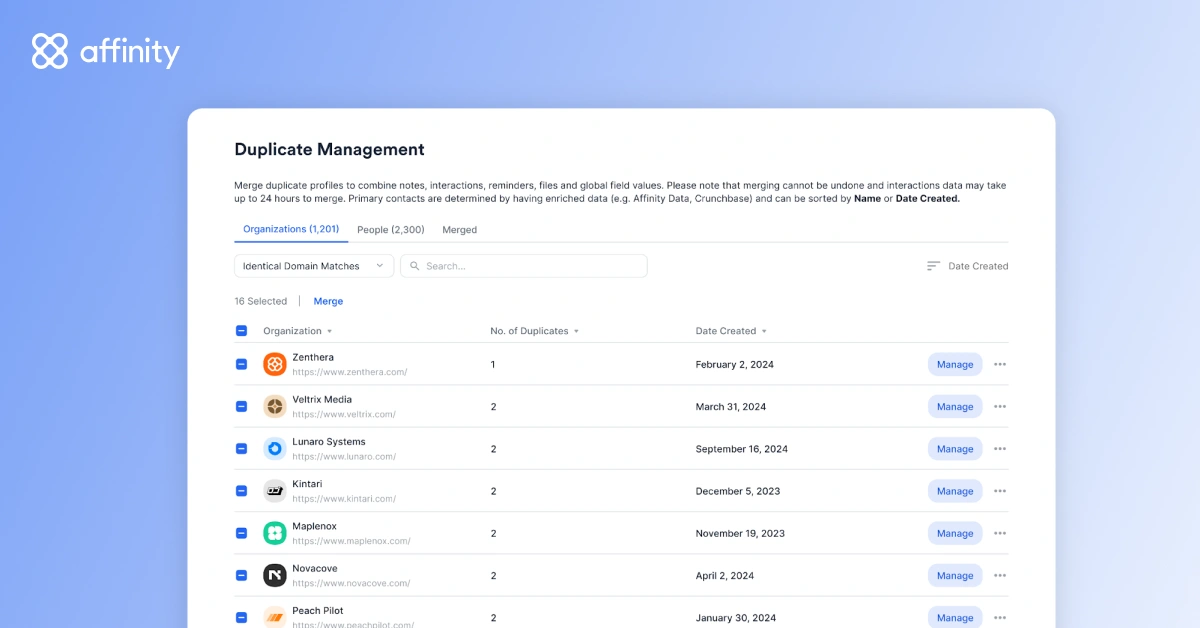Open the Zenthera company logo
Viewport: 1200px width, 628px height.
click(275, 364)
